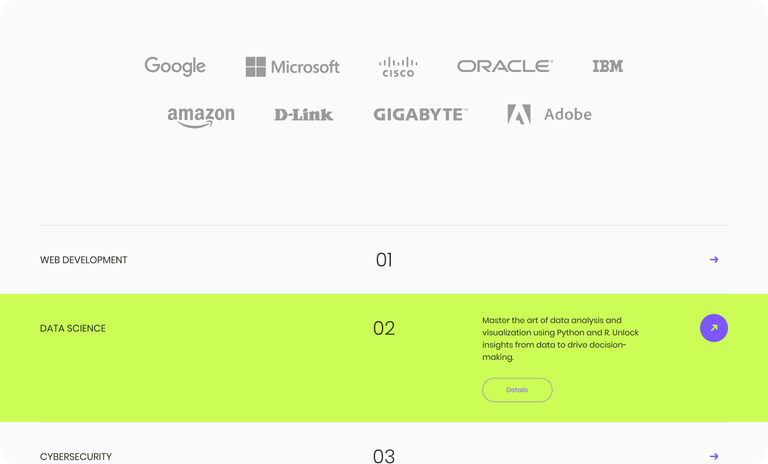Open Data Science via purple circle arrow button
Screen dimensions: 768x464
(714, 328)
